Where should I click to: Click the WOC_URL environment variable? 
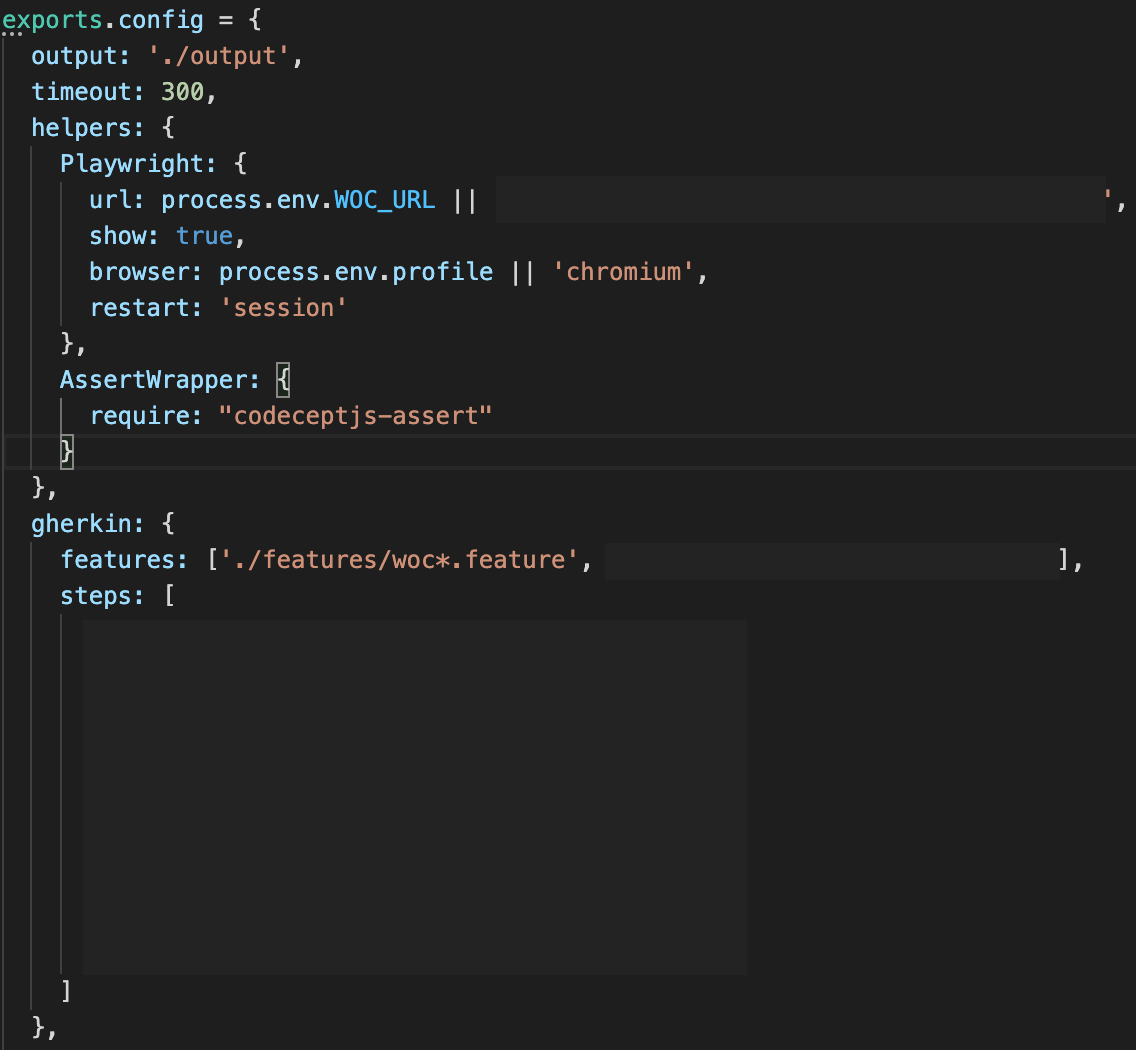(x=385, y=200)
